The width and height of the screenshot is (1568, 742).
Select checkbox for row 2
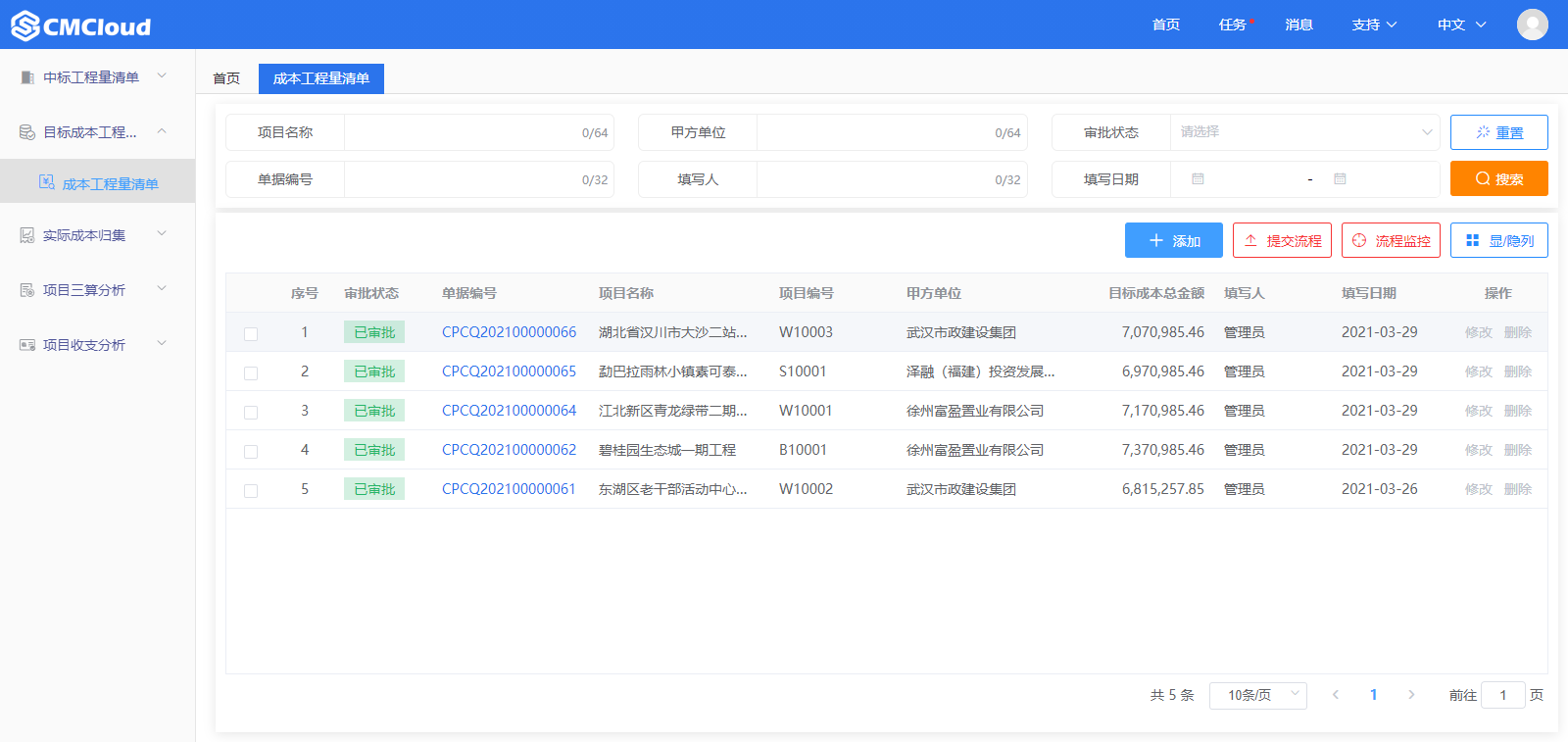point(251,372)
